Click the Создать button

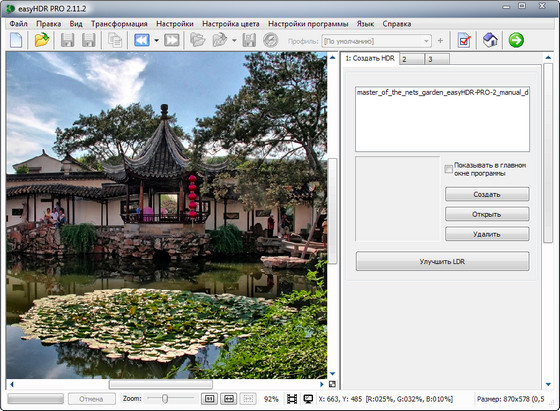point(487,194)
